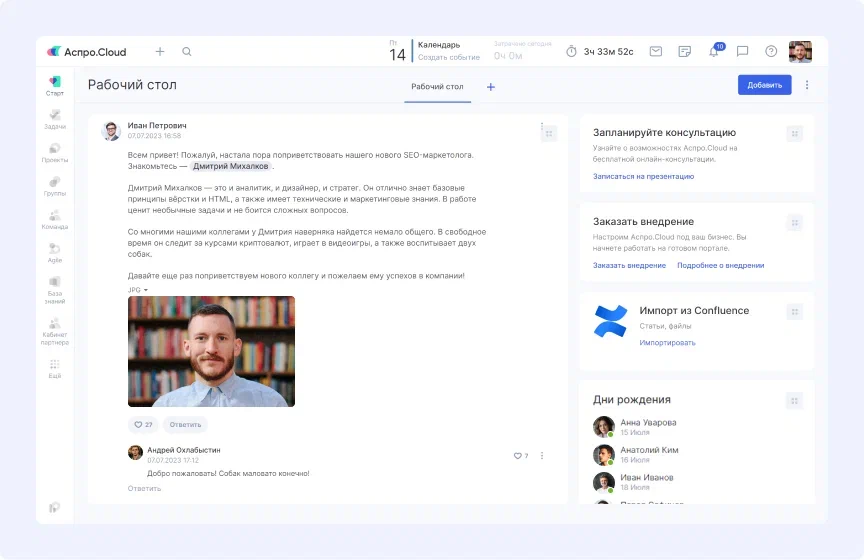Click the Дмитрий Михалков mention tag
864x560 pixels.
[x=230, y=166]
